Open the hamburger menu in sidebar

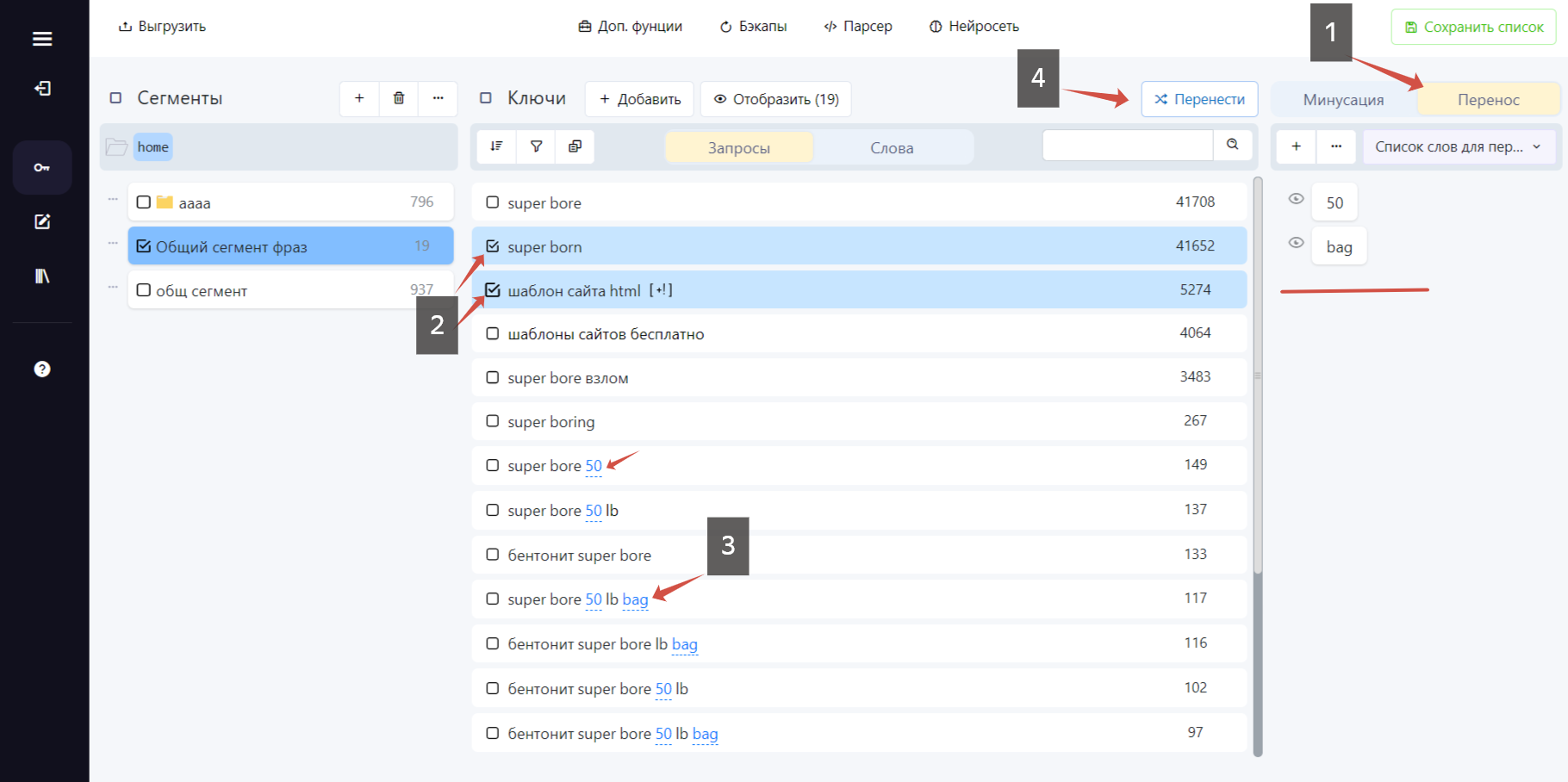(42, 39)
